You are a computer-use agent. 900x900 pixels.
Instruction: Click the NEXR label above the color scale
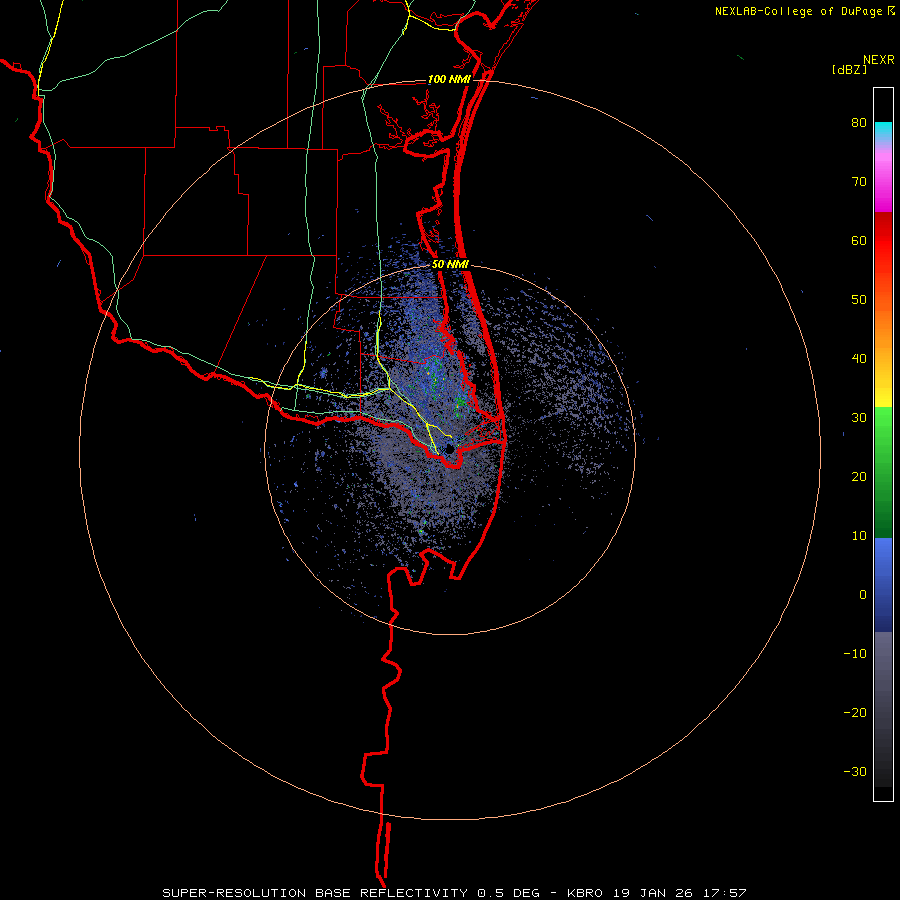coord(879,60)
